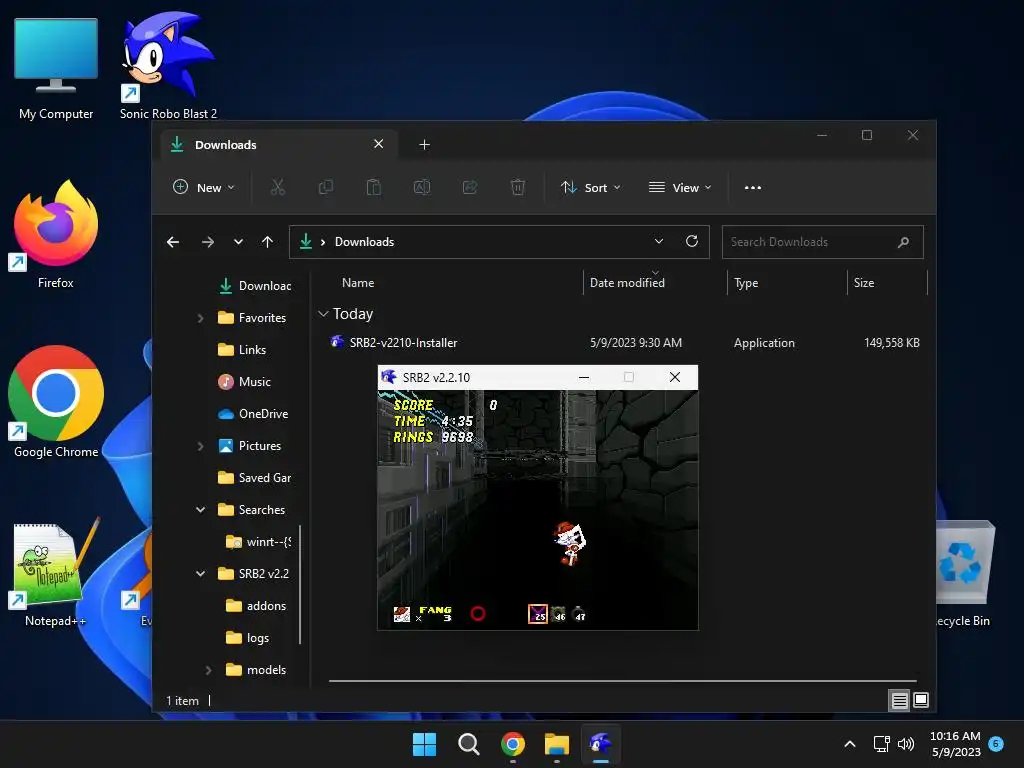Open clock and date in taskbar

[x=955, y=744]
